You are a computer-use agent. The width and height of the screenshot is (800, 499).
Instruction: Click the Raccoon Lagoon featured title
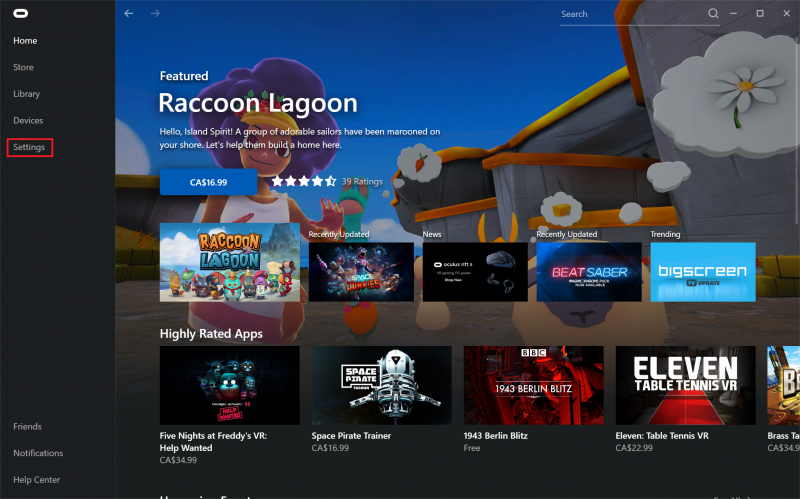(258, 103)
